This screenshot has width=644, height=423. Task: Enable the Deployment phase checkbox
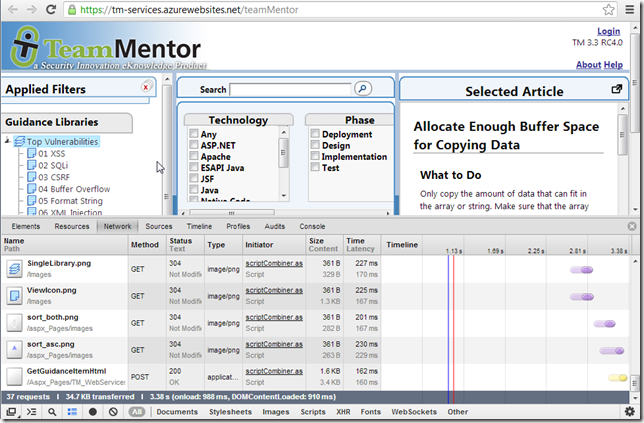click(315, 134)
